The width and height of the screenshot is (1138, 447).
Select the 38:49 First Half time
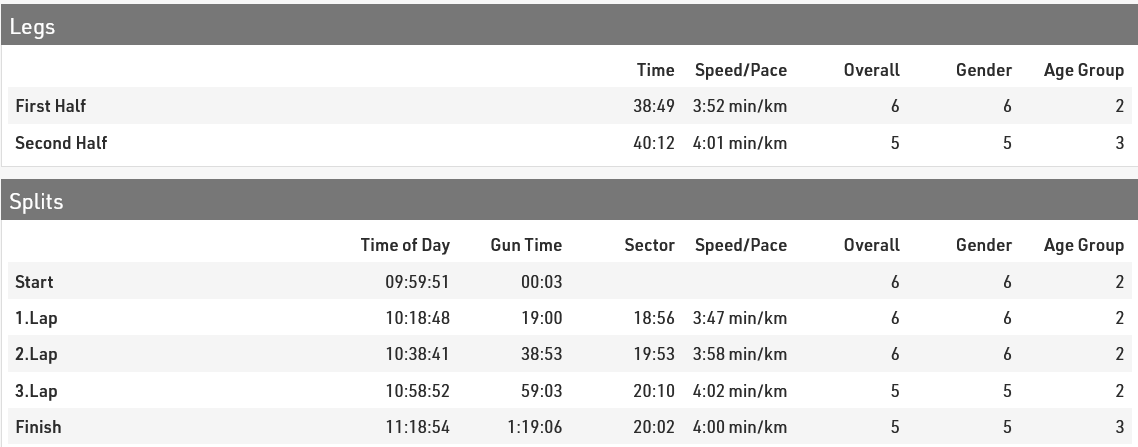coord(654,106)
